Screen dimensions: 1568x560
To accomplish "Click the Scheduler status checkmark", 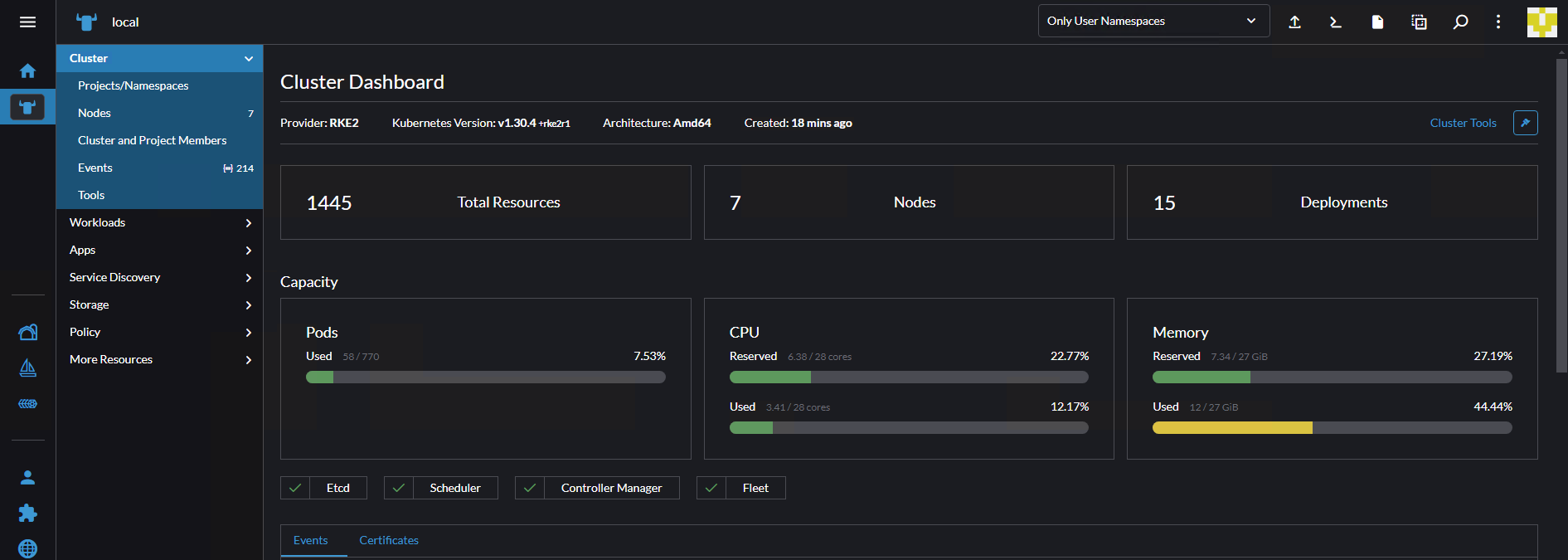I will (x=399, y=488).
